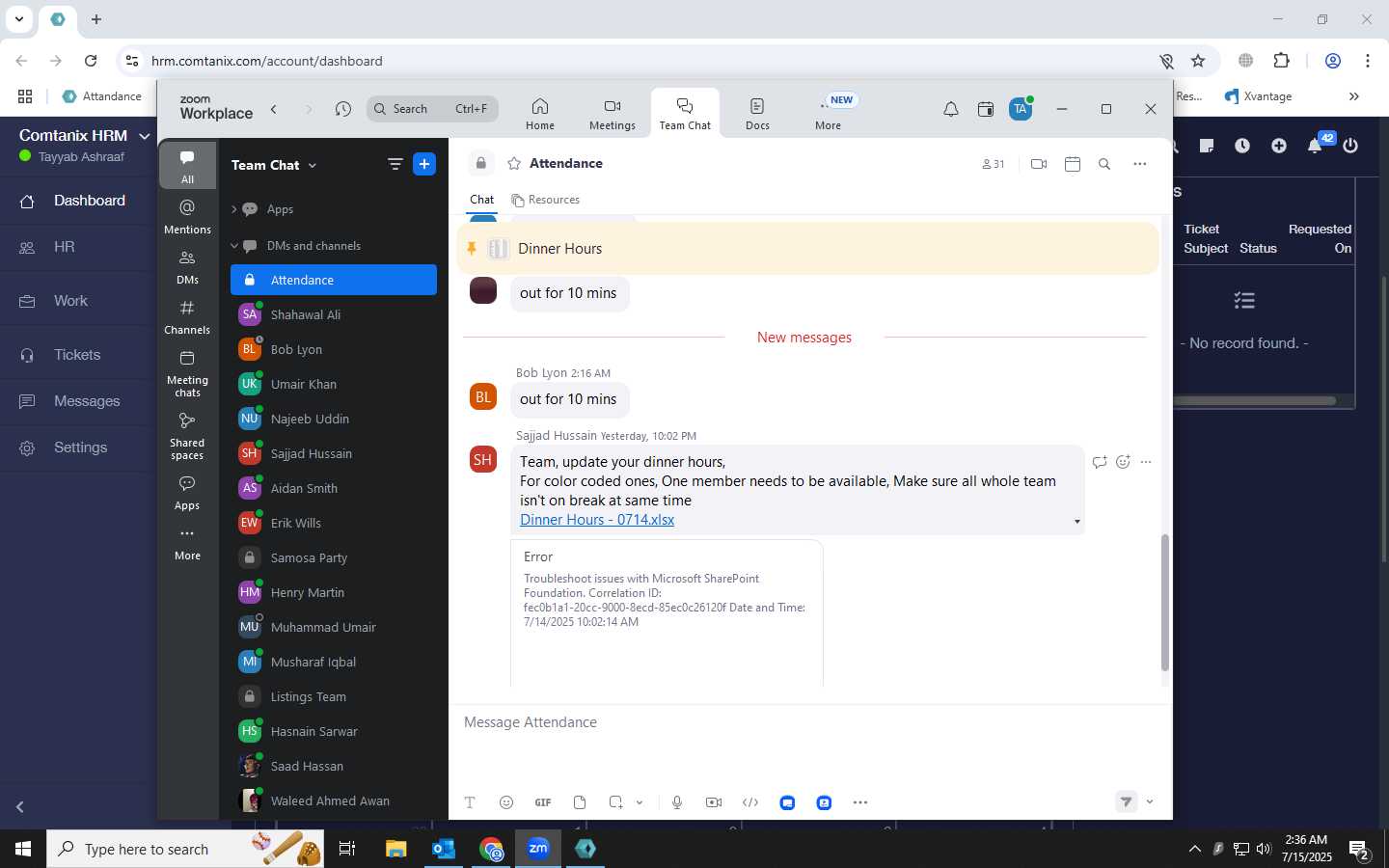Select All chats in the Zoom sidebar

(187, 166)
